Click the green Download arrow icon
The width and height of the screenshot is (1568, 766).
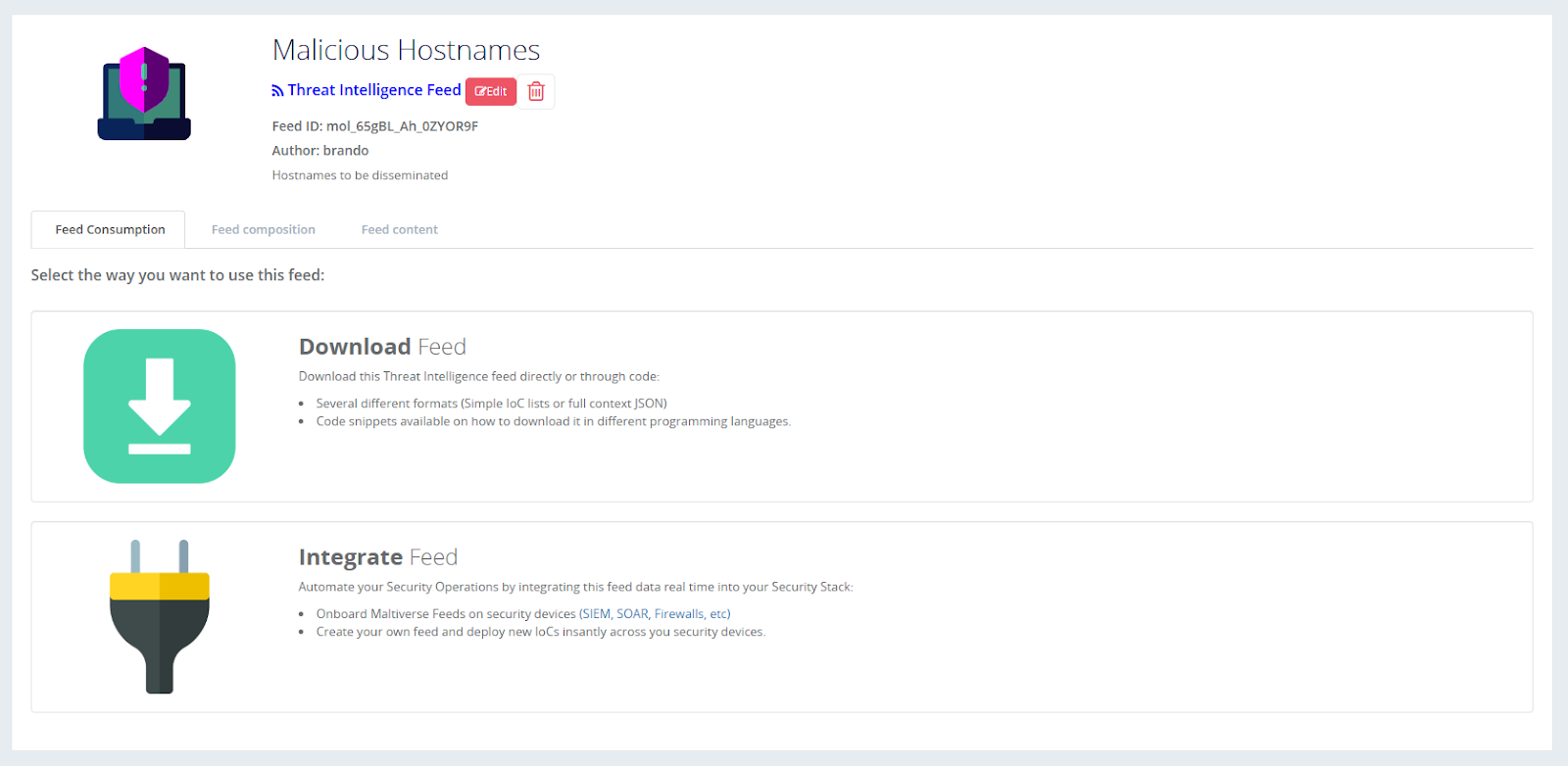click(x=159, y=406)
